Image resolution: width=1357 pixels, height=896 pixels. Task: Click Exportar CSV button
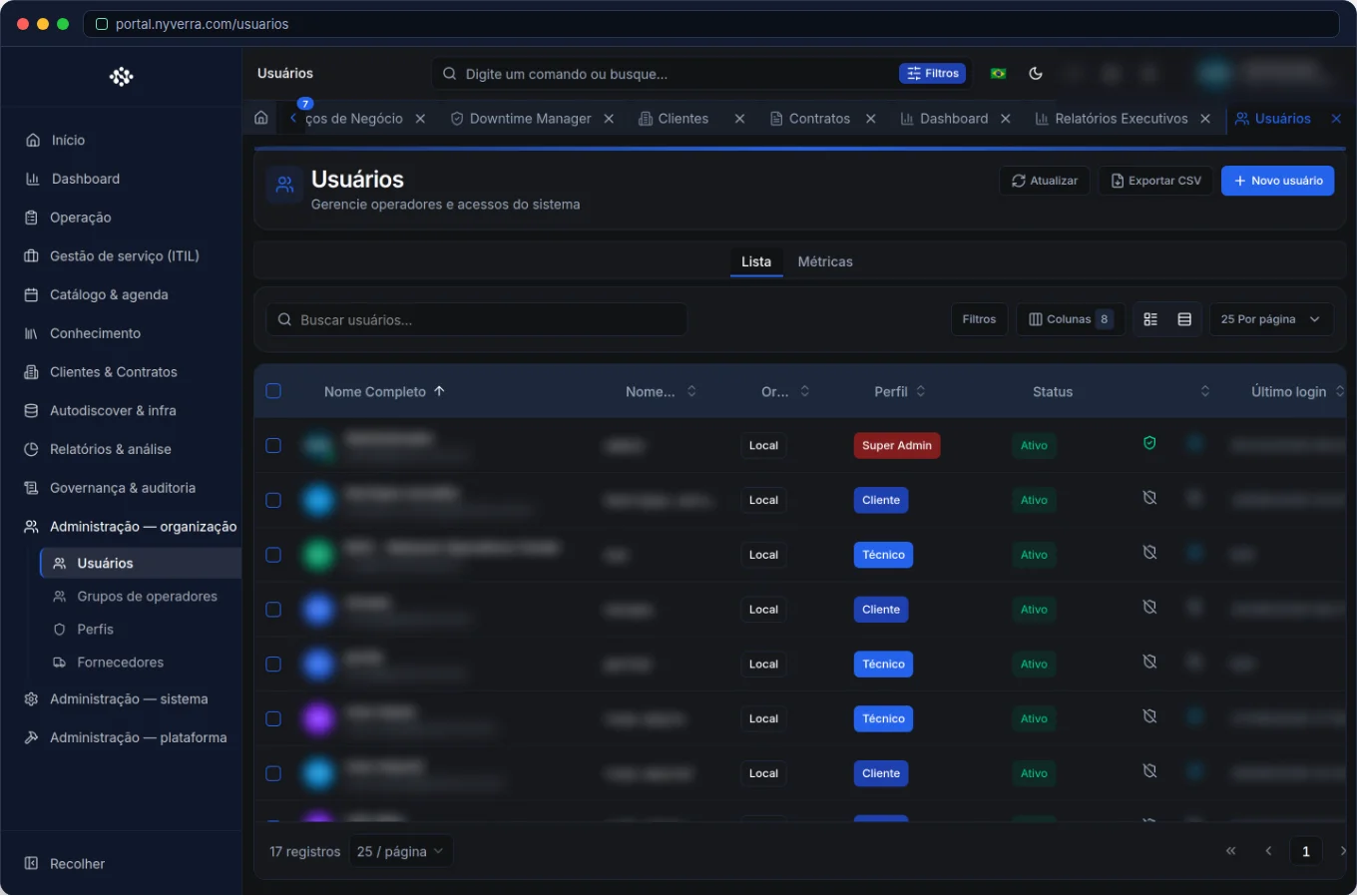(1155, 181)
